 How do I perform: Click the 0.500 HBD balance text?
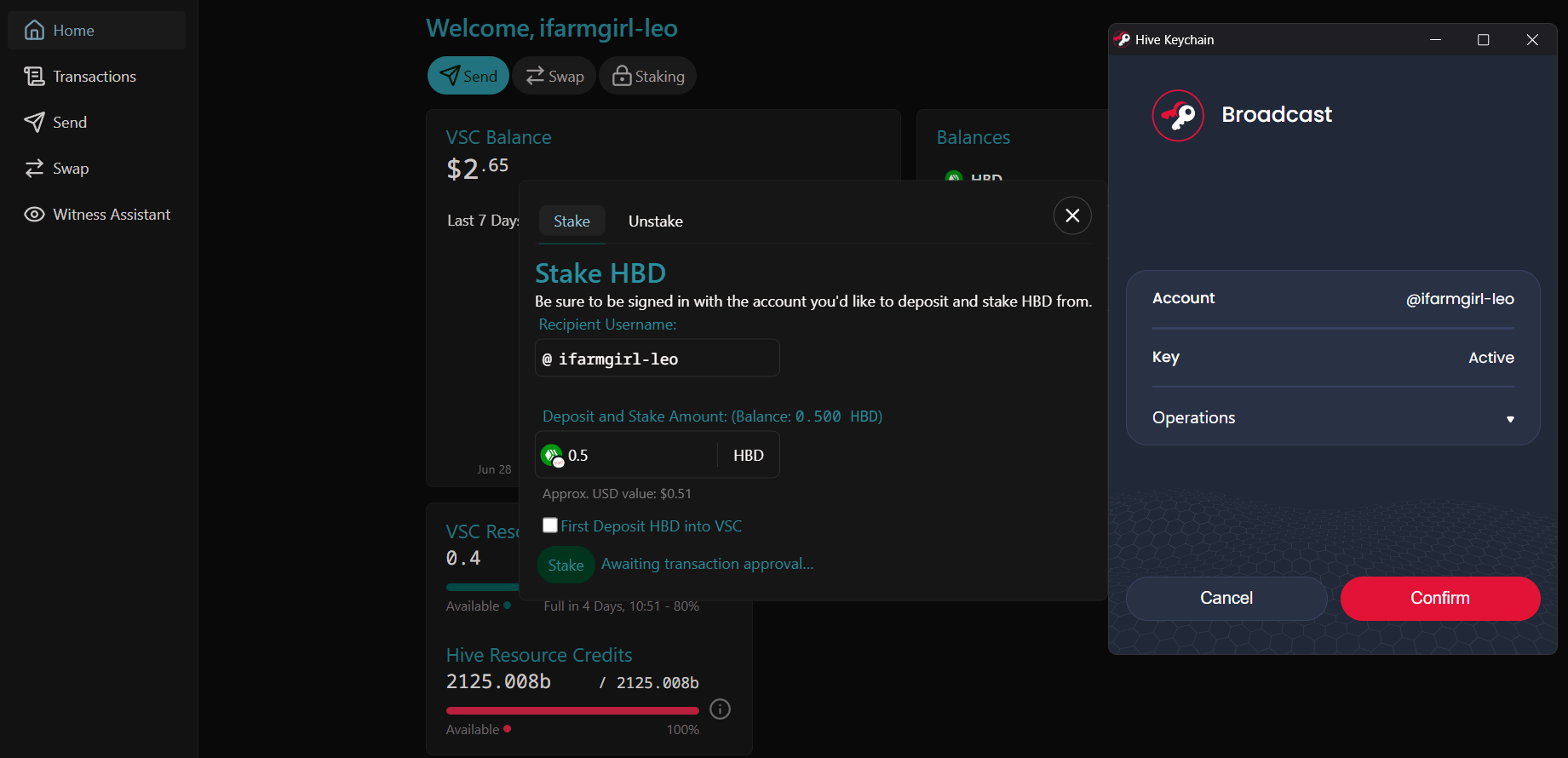pyautogui.click(x=838, y=416)
